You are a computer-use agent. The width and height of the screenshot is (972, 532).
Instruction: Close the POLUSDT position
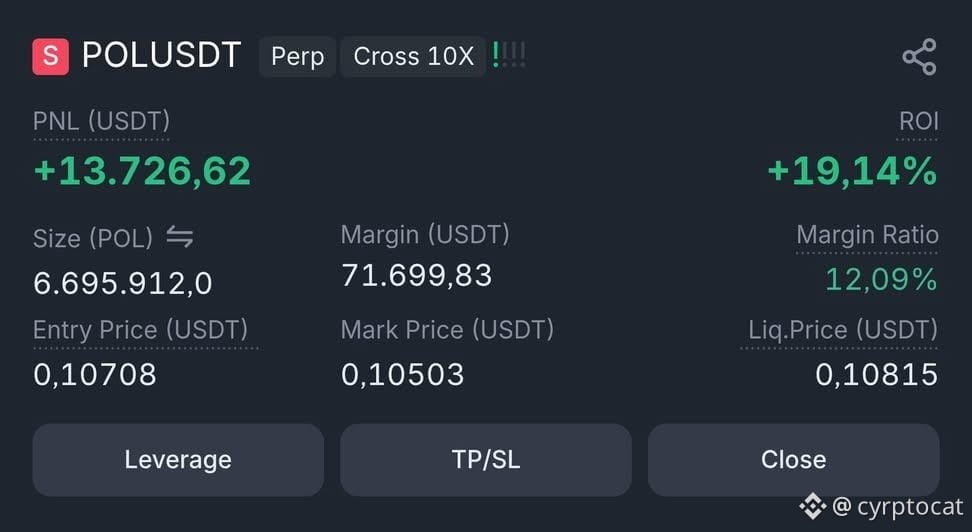793,460
